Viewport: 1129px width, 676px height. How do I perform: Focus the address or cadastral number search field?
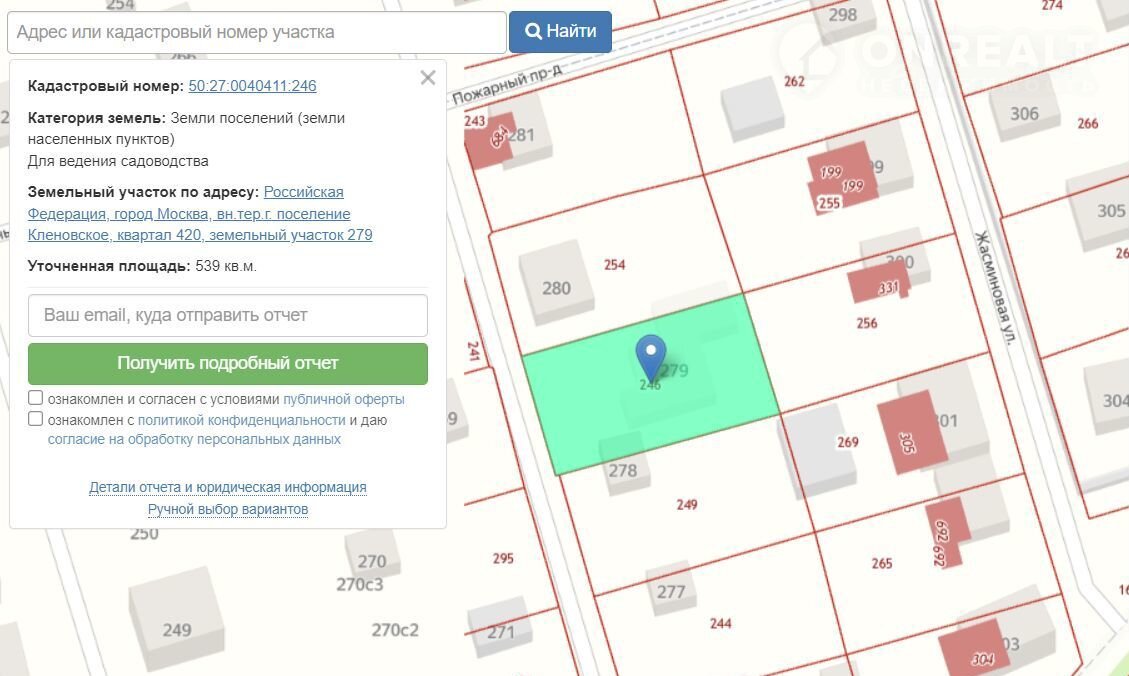point(256,32)
